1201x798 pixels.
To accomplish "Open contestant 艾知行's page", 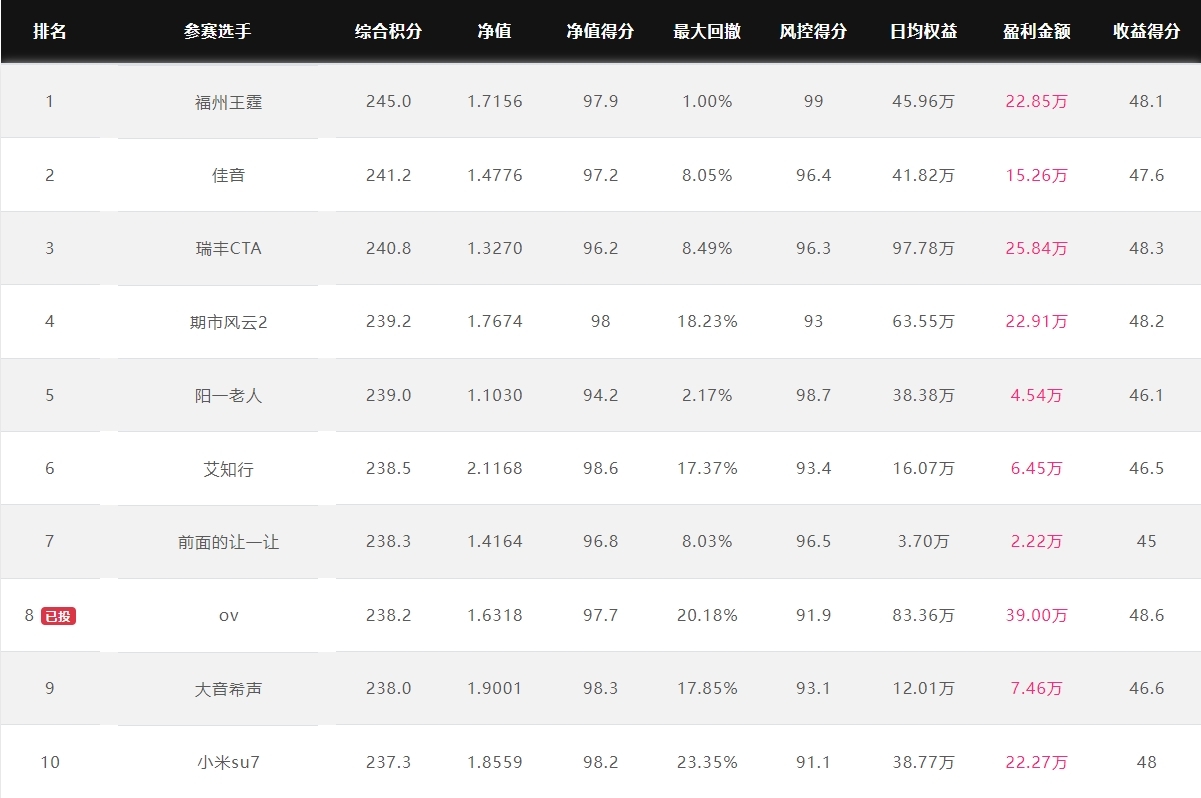I will pyautogui.click(x=229, y=468).
